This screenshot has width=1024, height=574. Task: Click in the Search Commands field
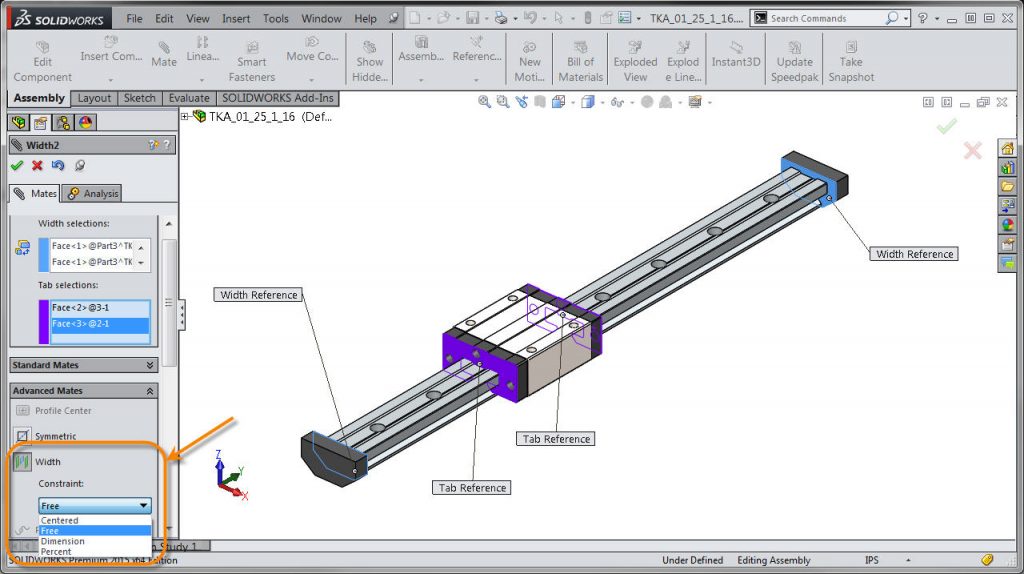click(824, 18)
